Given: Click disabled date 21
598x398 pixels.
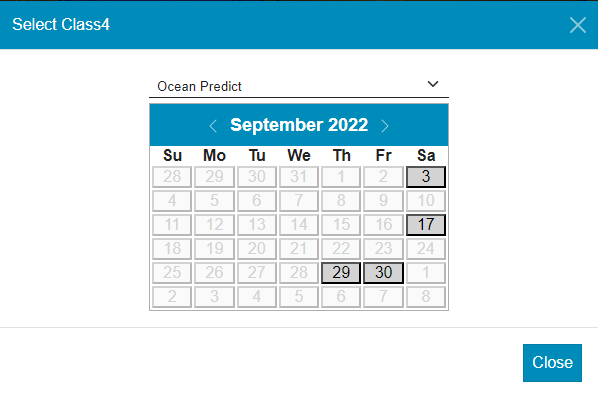Looking at the screenshot, I should pos(299,249).
